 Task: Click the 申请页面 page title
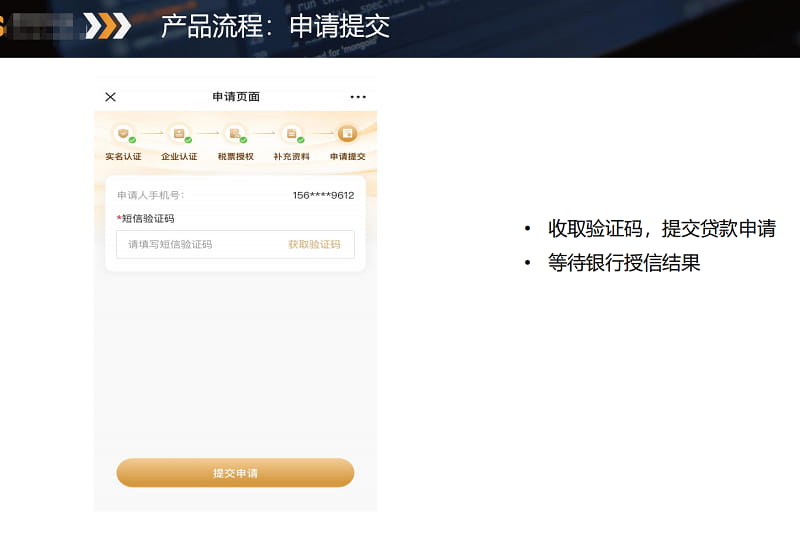tap(236, 97)
